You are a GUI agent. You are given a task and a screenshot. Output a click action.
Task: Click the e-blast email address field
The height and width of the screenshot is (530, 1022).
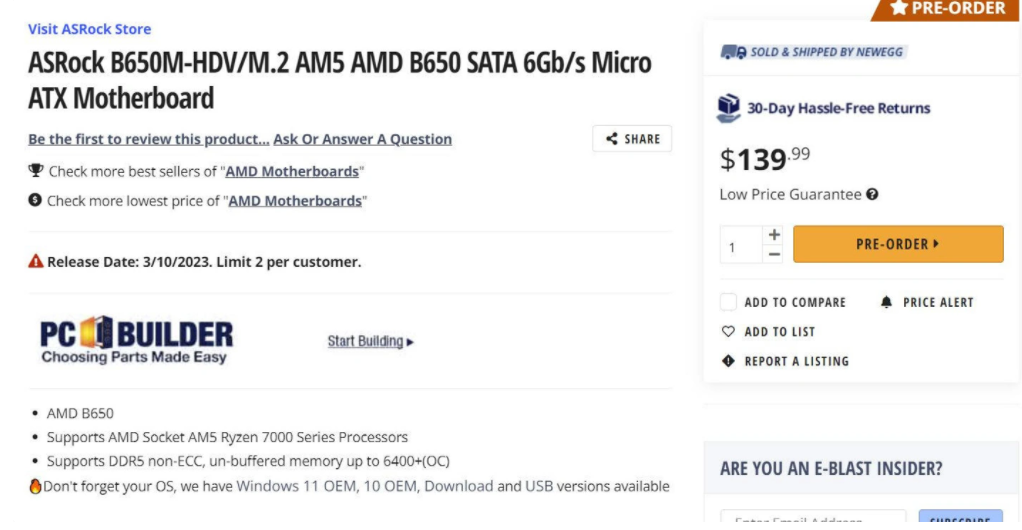click(x=812, y=519)
